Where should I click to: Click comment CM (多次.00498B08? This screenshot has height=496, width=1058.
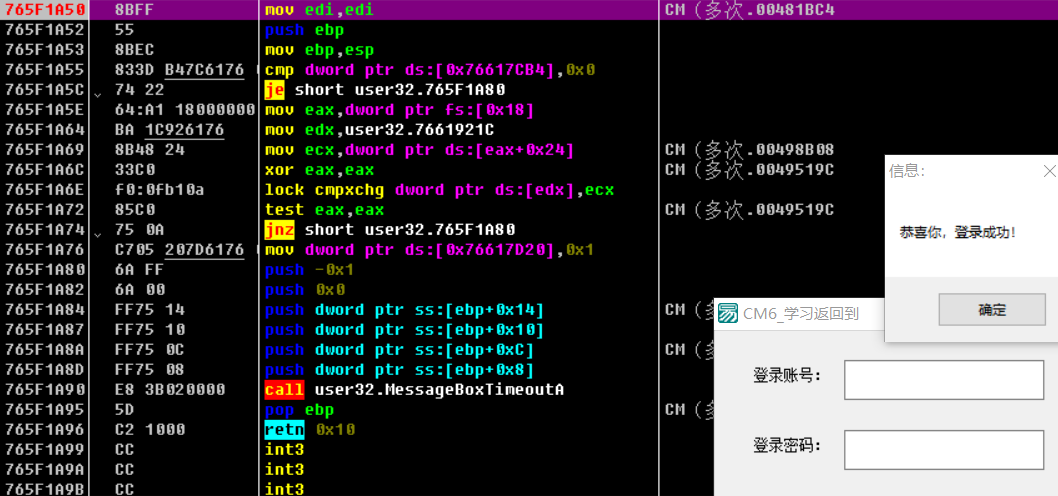pos(749,150)
